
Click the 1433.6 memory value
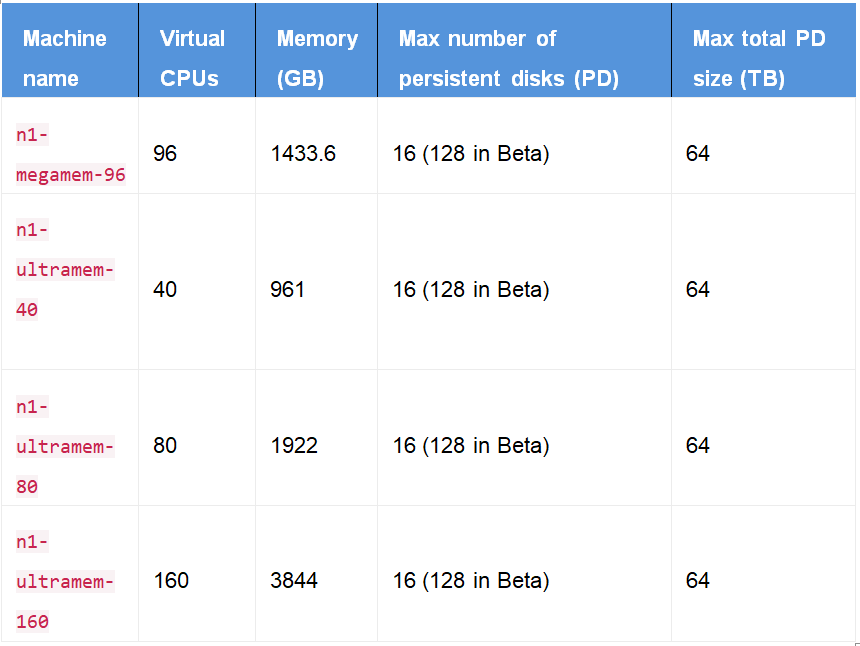(x=303, y=154)
